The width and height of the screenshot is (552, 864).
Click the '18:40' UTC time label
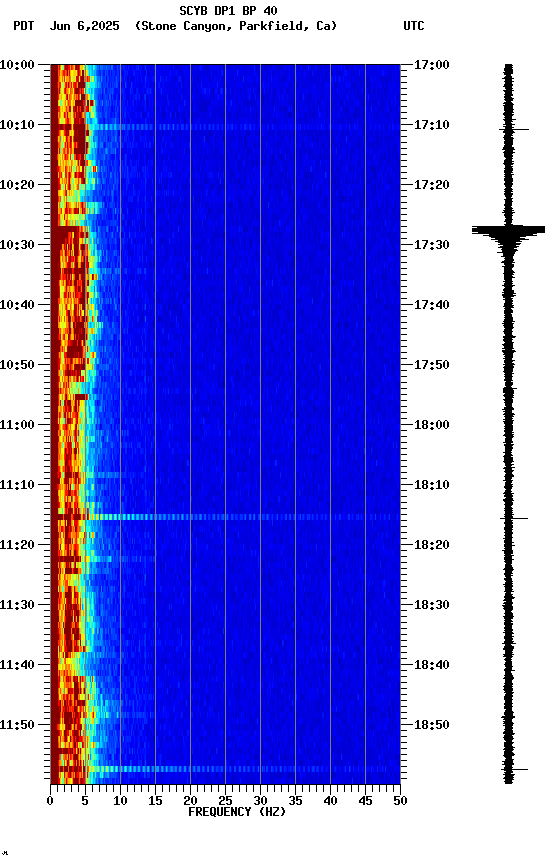pyautogui.click(x=432, y=665)
